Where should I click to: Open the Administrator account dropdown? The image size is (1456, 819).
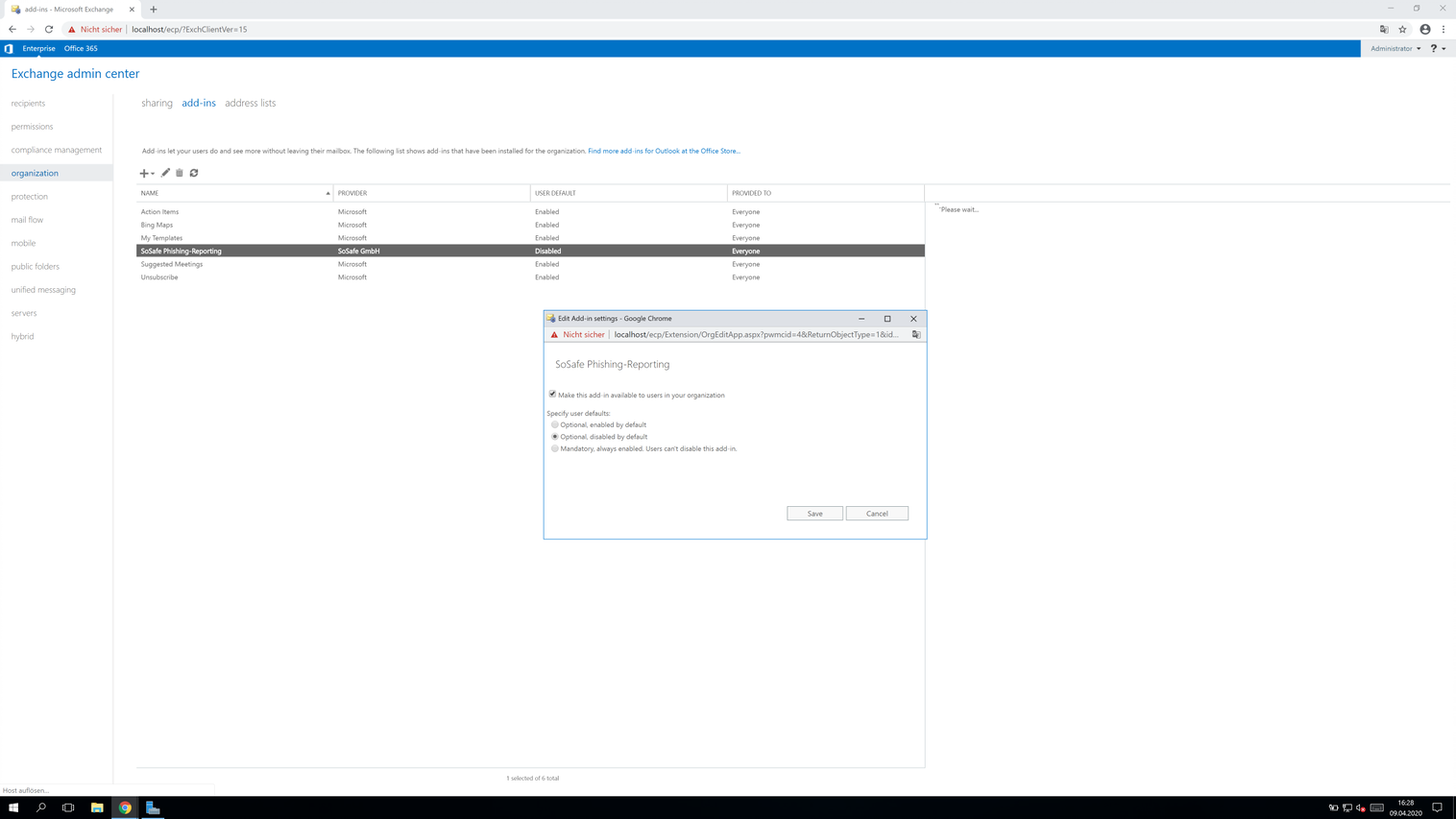tap(1395, 49)
